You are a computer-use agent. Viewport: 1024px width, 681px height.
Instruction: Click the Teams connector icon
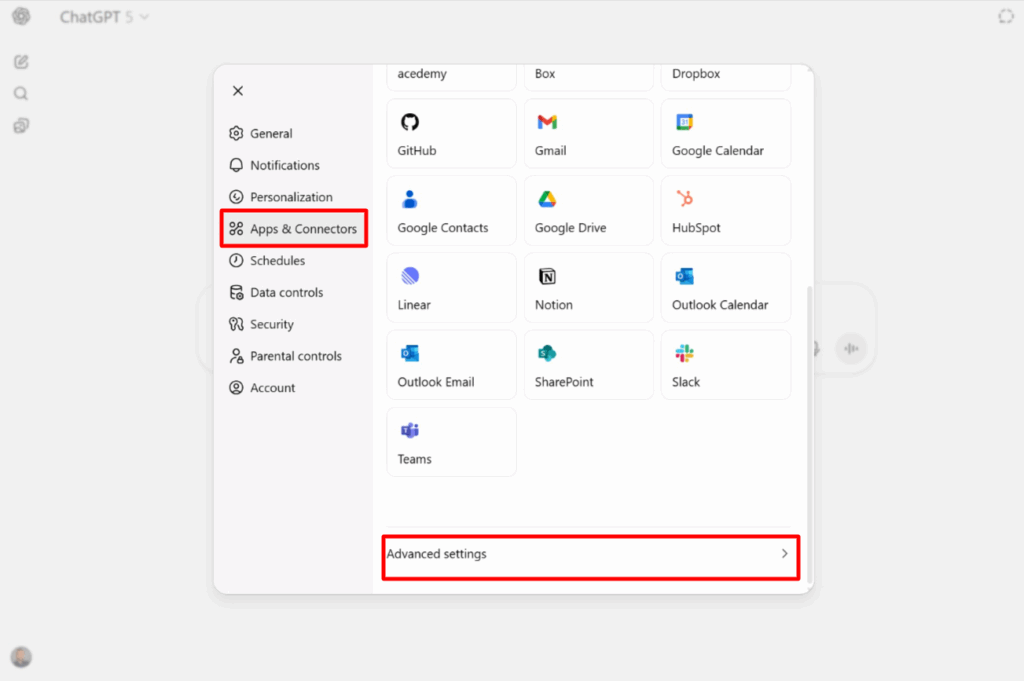pos(409,431)
